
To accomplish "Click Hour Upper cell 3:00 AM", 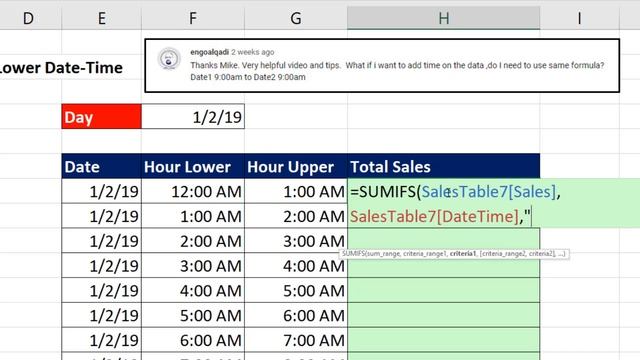I will (296, 241).
